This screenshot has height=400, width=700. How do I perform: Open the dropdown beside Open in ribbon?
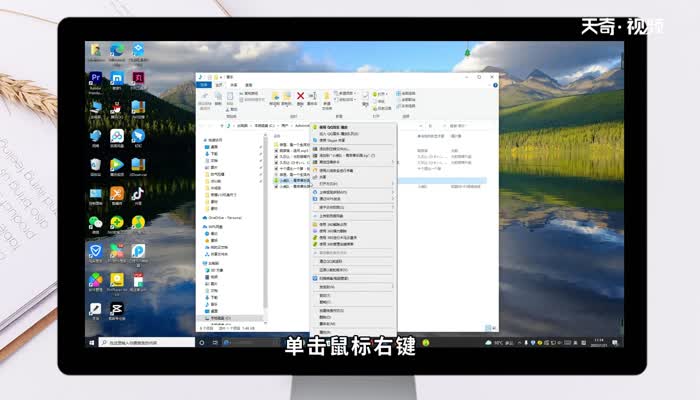coord(385,94)
